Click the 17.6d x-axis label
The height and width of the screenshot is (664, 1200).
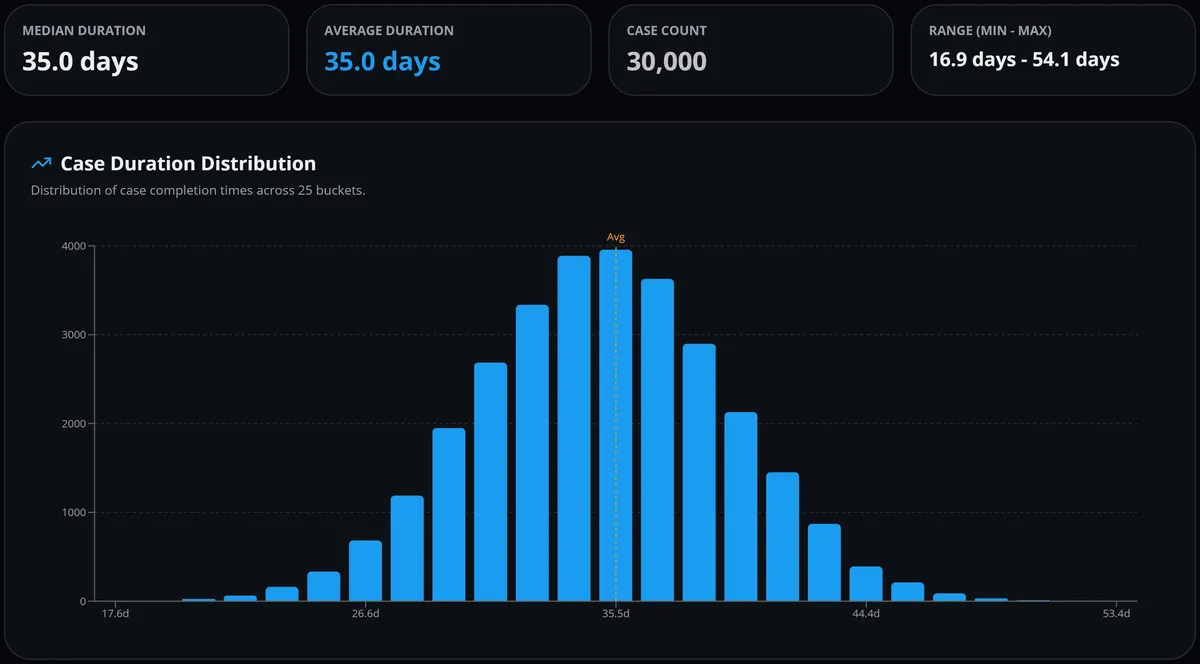[116, 614]
